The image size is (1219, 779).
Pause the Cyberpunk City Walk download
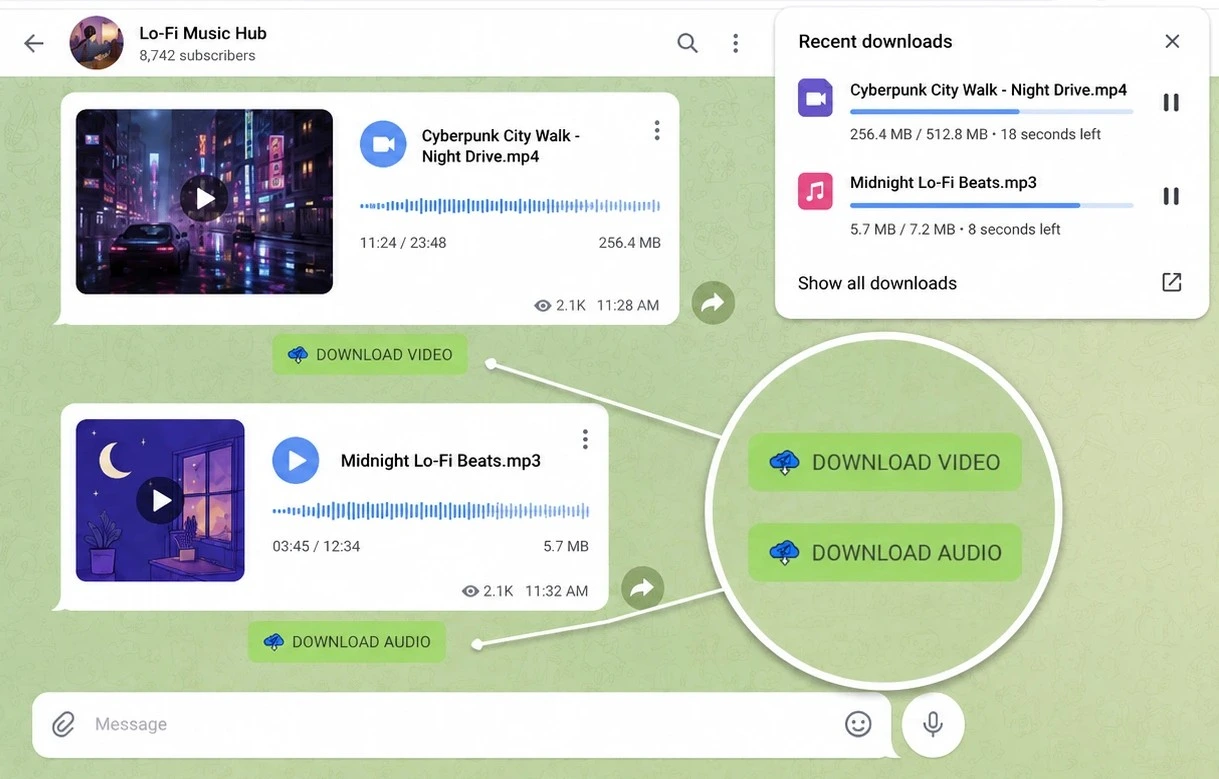click(x=1170, y=102)
